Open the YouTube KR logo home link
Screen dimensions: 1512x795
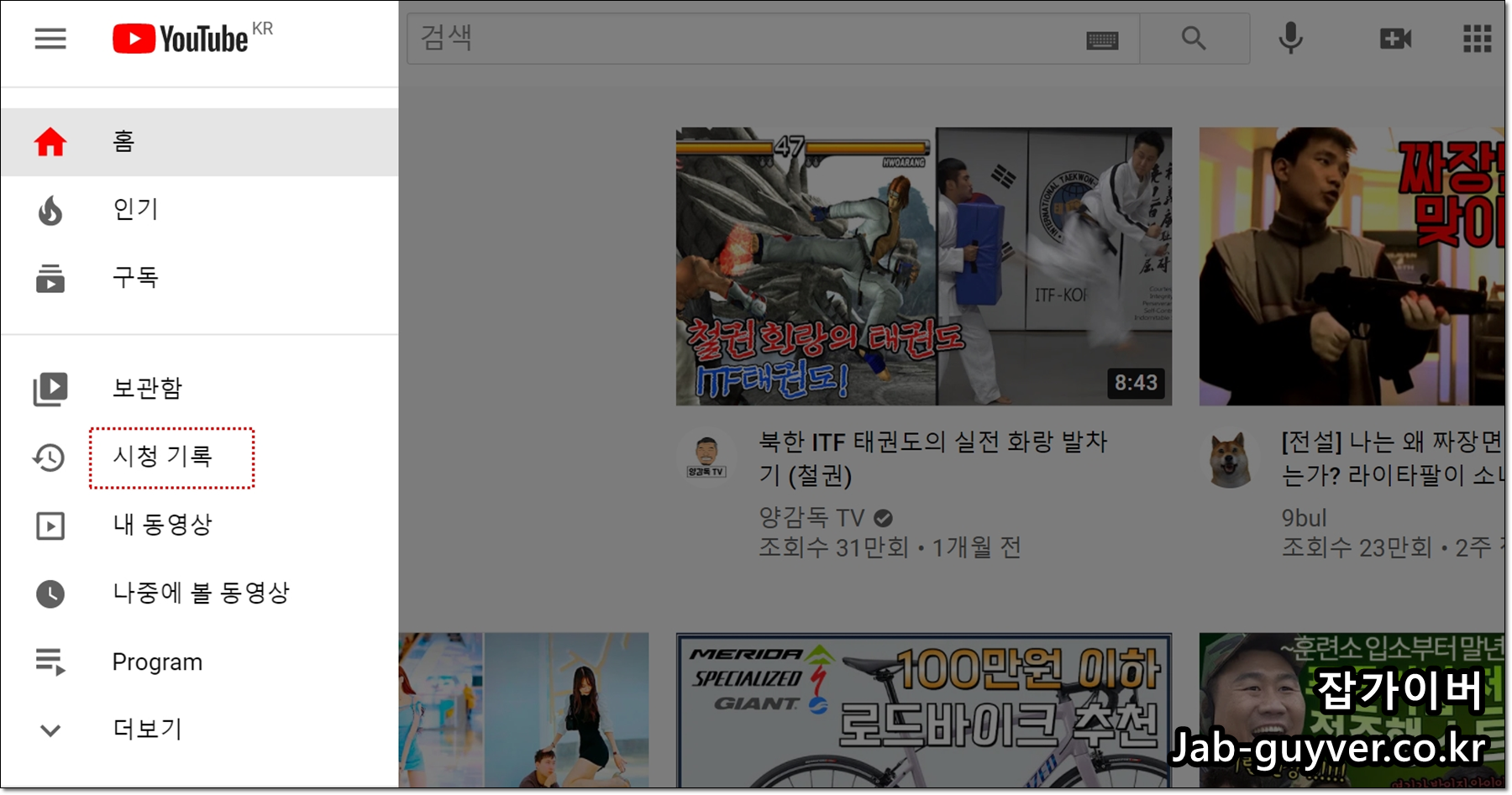192,38
